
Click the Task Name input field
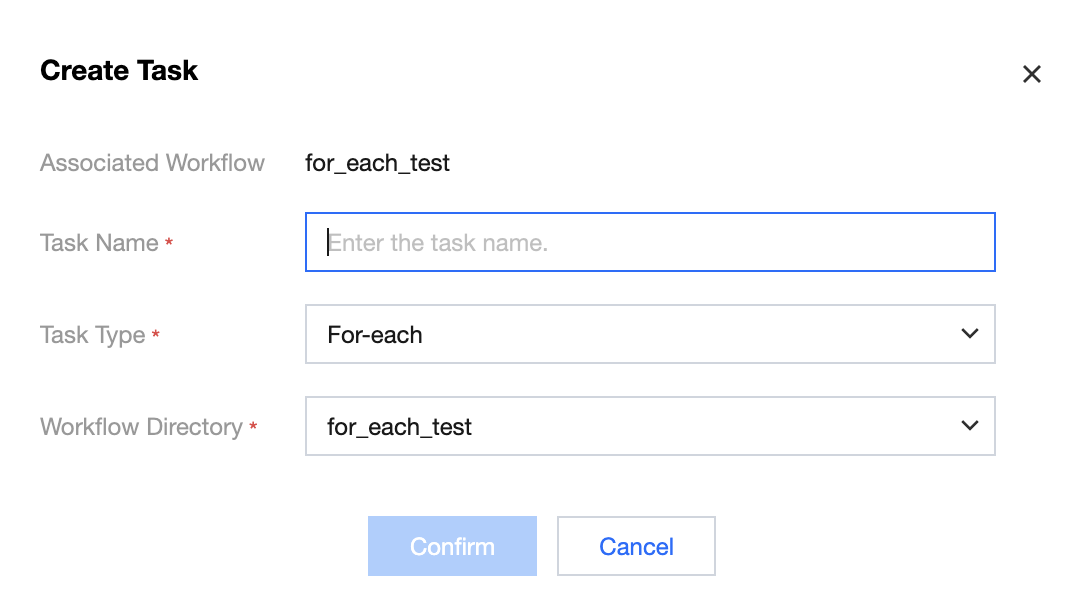coord(650,242)
